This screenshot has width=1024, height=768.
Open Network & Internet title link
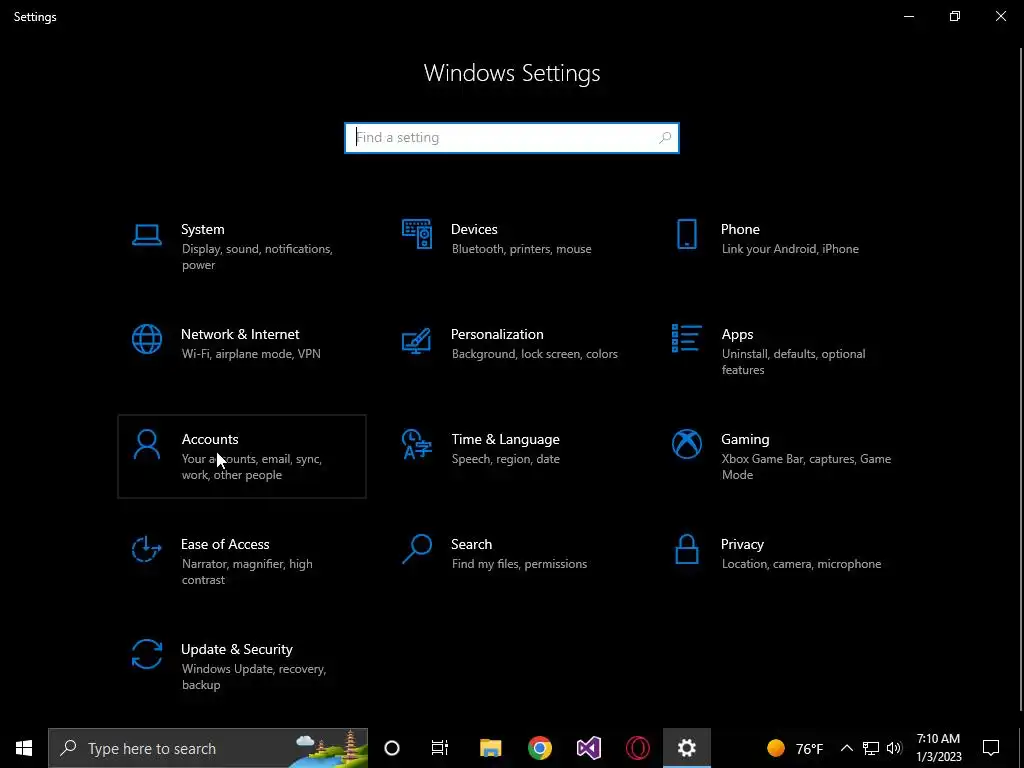click(x=240, y=334)
